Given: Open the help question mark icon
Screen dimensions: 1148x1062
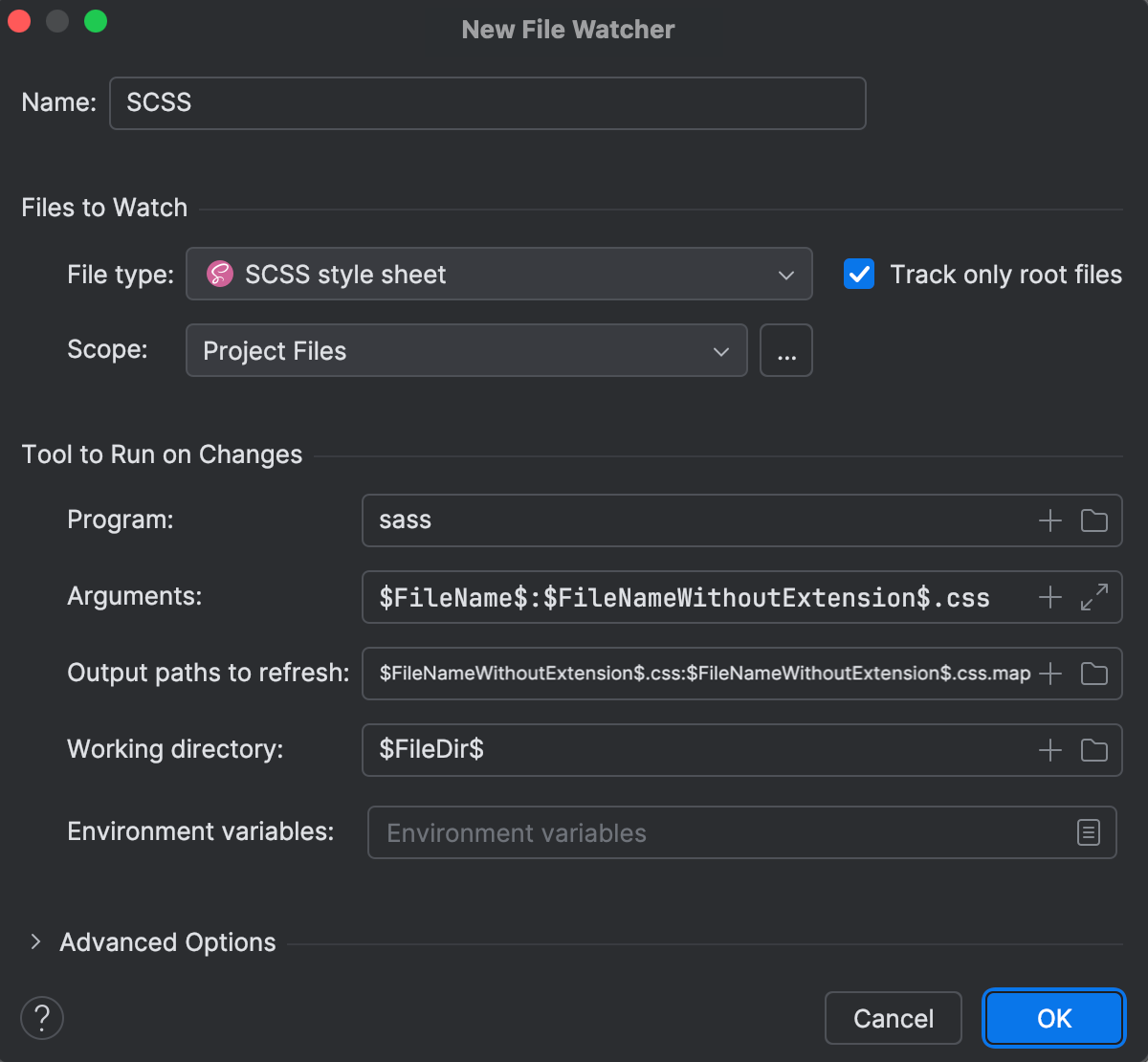Looking at the screenshot, I should click(42, 1018).
